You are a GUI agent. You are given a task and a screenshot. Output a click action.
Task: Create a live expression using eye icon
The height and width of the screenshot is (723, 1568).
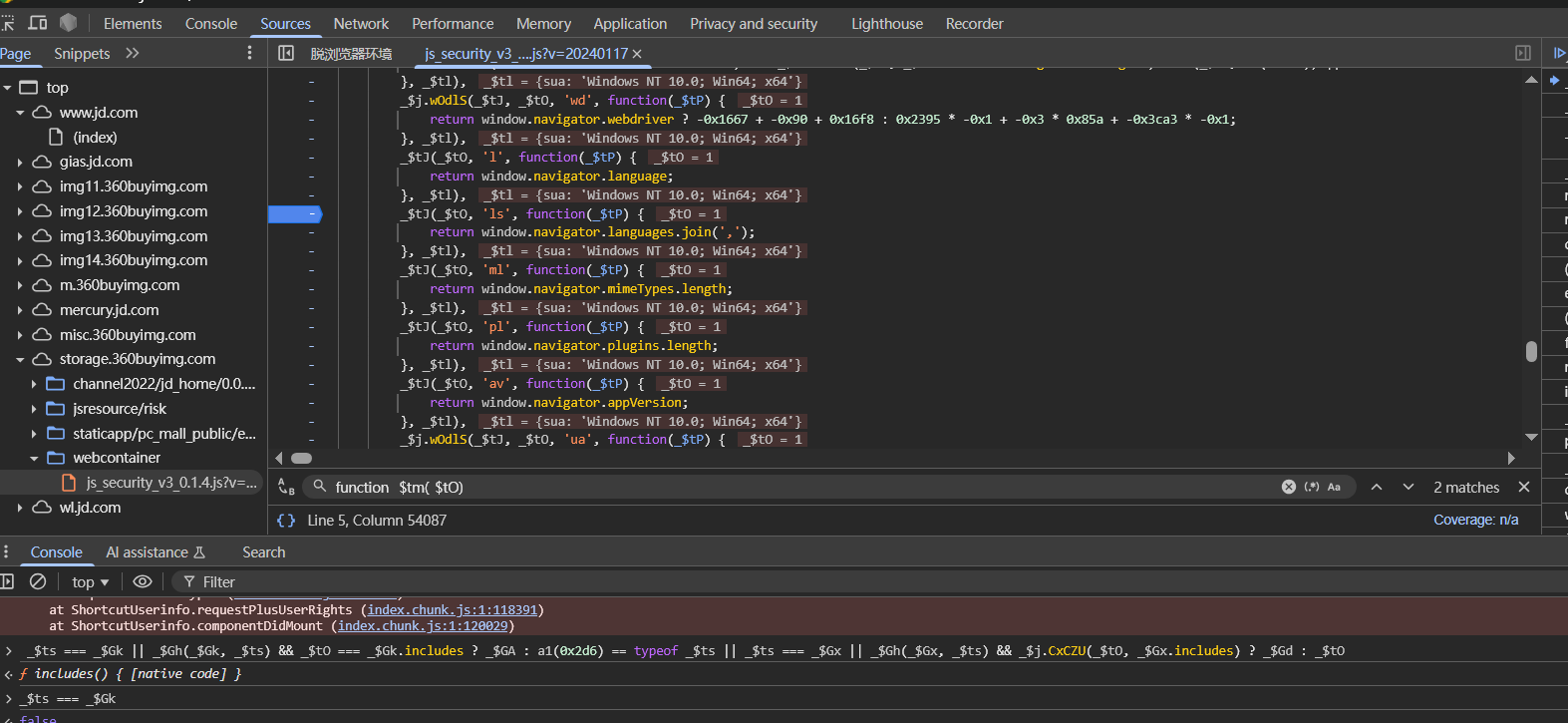click(x=143, y=581)
